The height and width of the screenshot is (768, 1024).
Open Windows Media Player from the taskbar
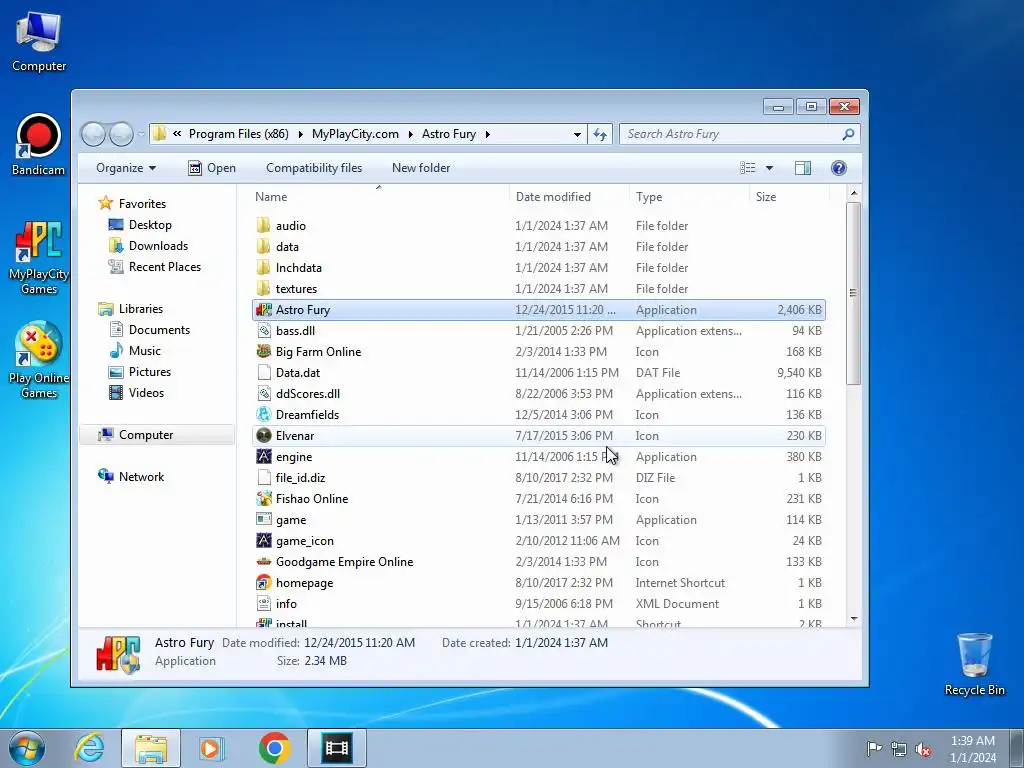pyautogui.click(x=212, y=748)
